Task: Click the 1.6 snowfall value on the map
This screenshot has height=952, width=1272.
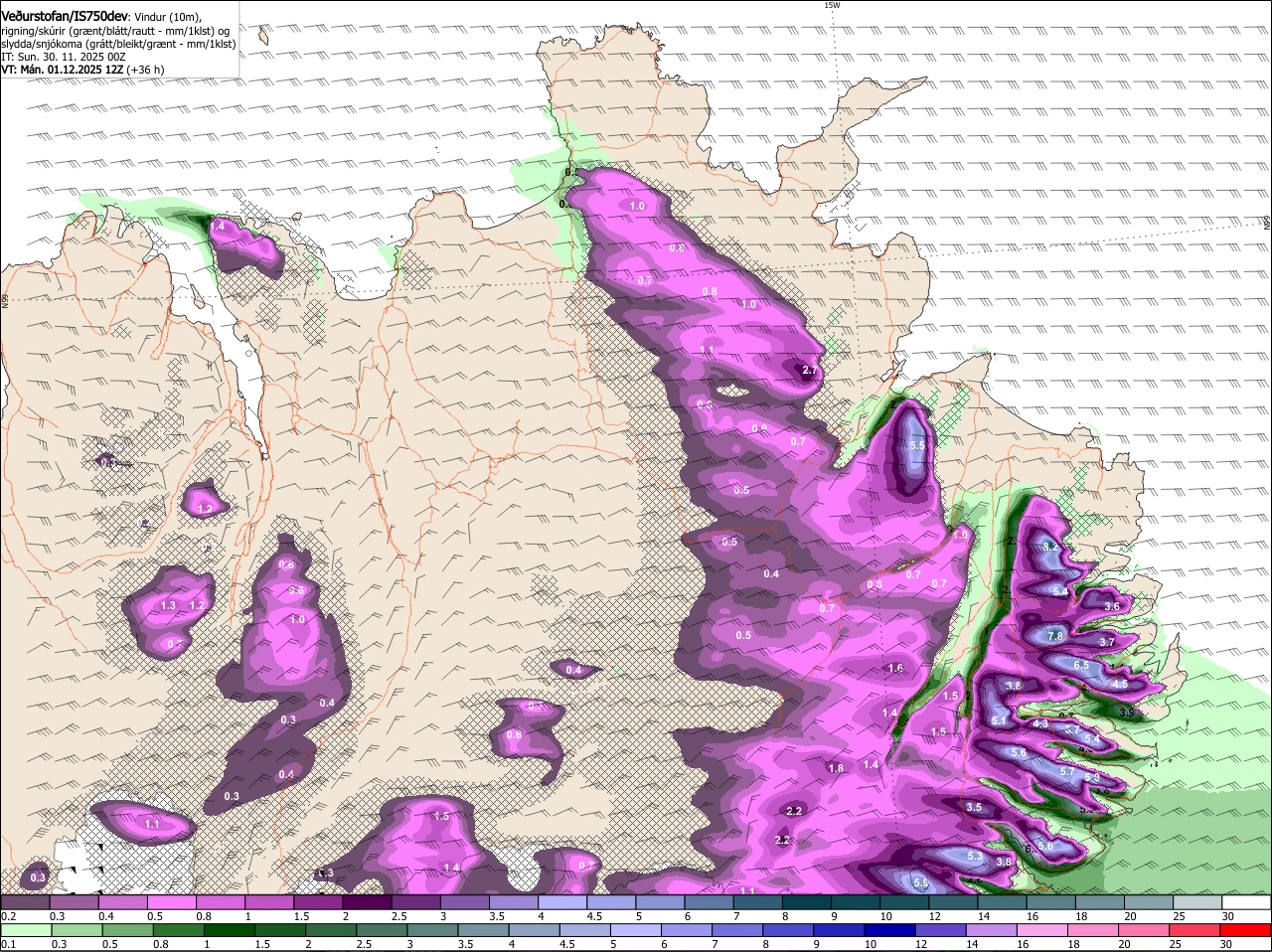Action: [x=895, y=669]
